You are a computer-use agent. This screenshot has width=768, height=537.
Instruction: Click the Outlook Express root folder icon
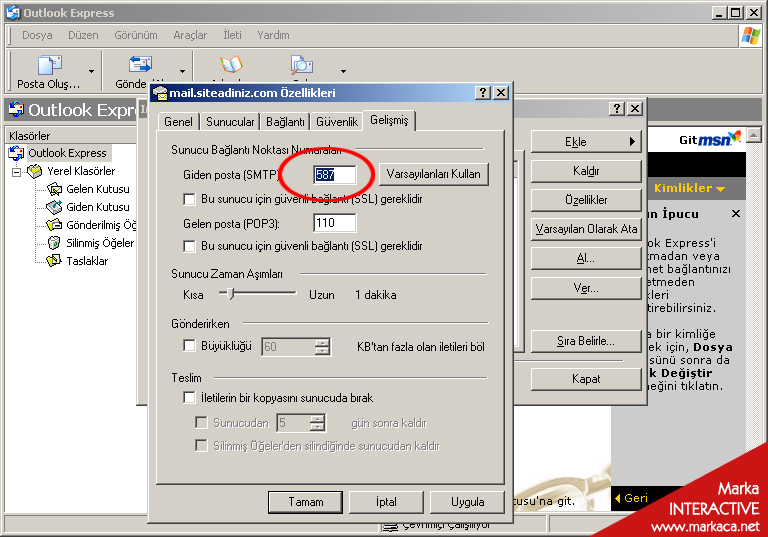click(16, 153)
